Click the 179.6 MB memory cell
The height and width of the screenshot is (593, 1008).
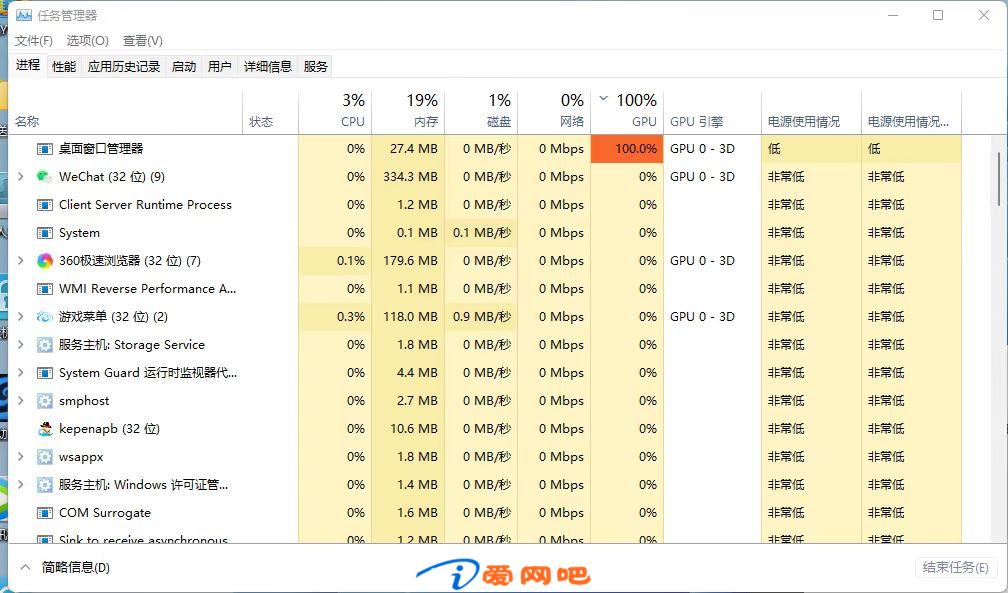pyautogui.click(x=408, y=260)
